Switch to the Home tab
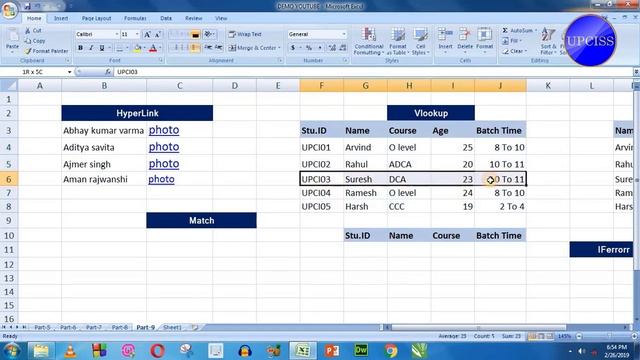This screenshot has width=640, height=360. (34, 18)
